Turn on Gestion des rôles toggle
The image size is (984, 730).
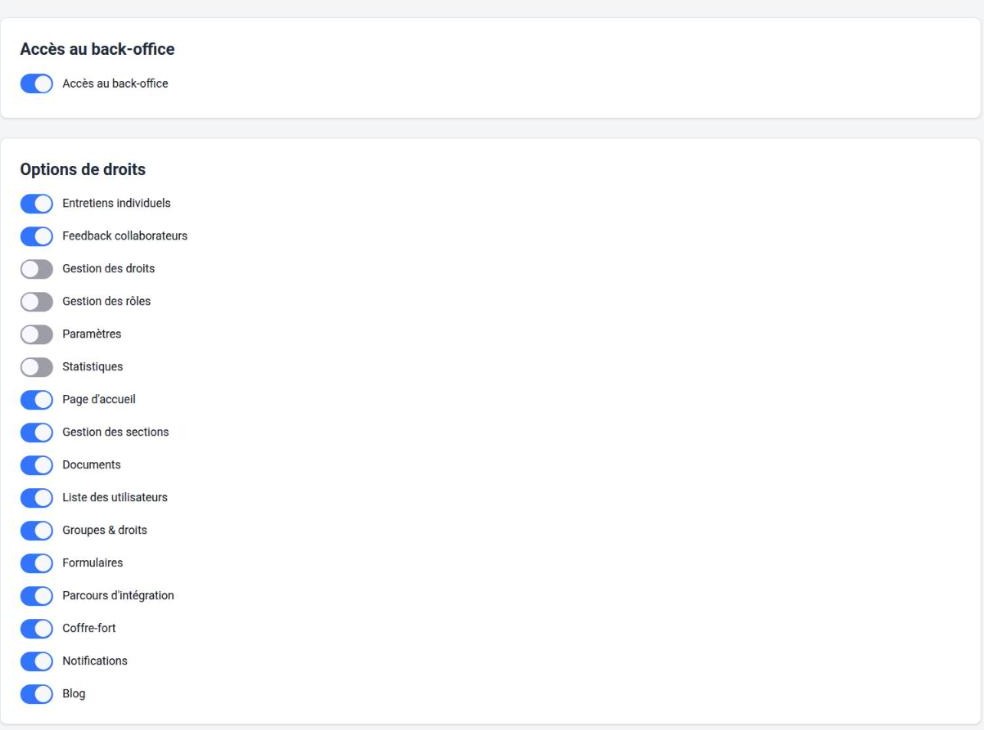(x=36, y=301)
